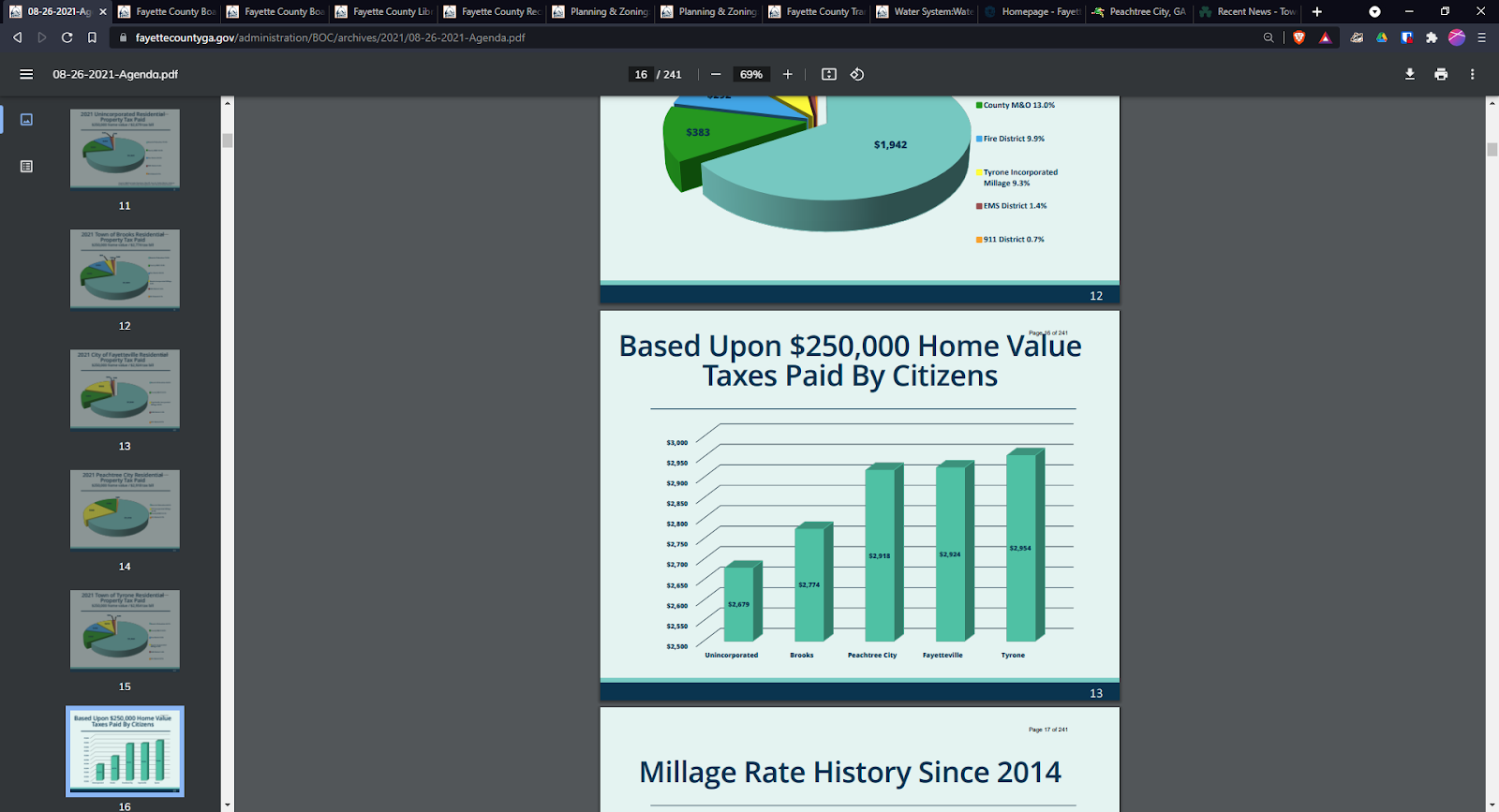Open a new browser tab
Image resolution: width=1499 pixels, height=812 pixels.
pyautogui.click(x=1317, y=11)
